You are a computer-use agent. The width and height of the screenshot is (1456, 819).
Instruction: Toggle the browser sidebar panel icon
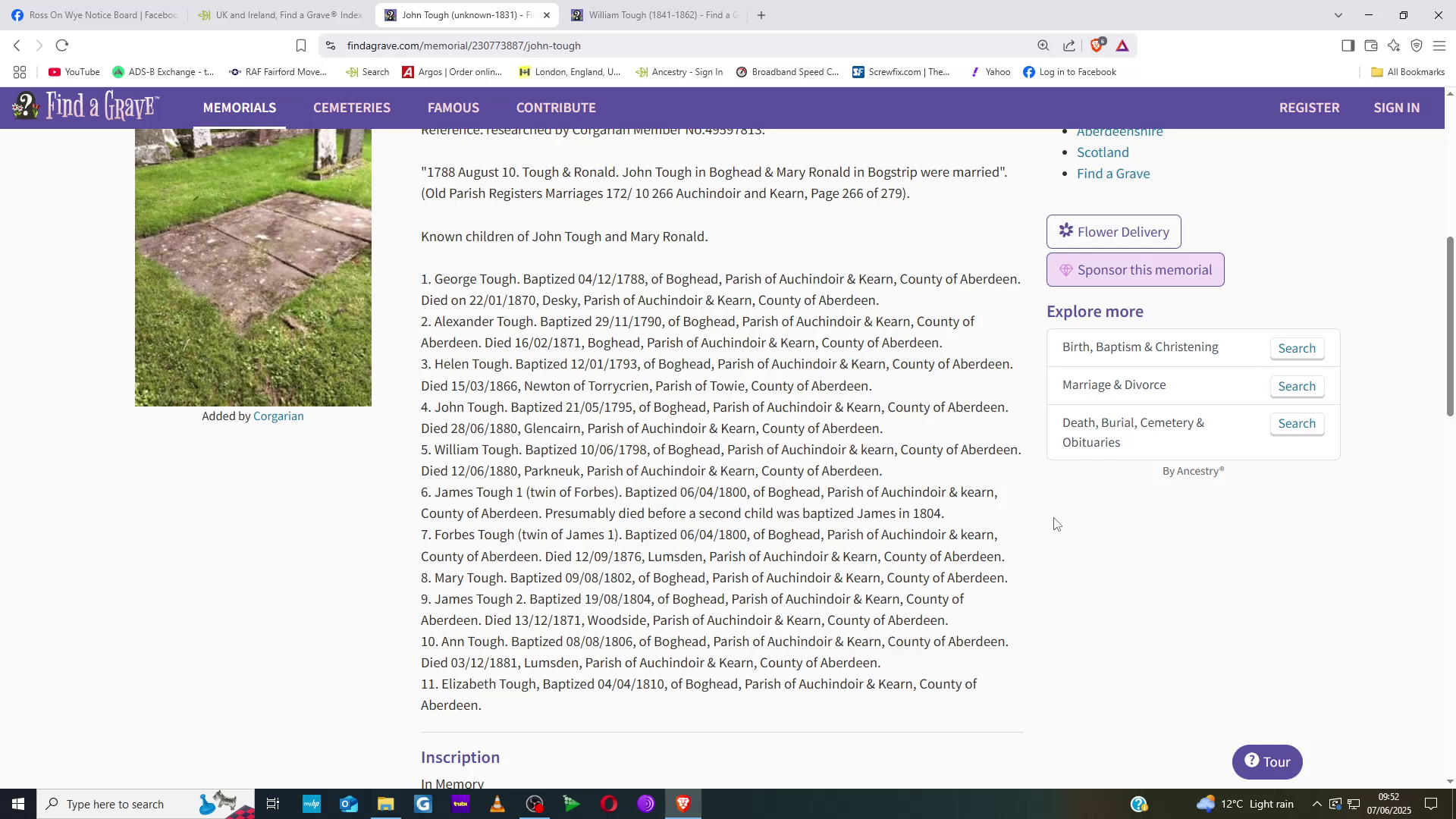coord(1348,45)
